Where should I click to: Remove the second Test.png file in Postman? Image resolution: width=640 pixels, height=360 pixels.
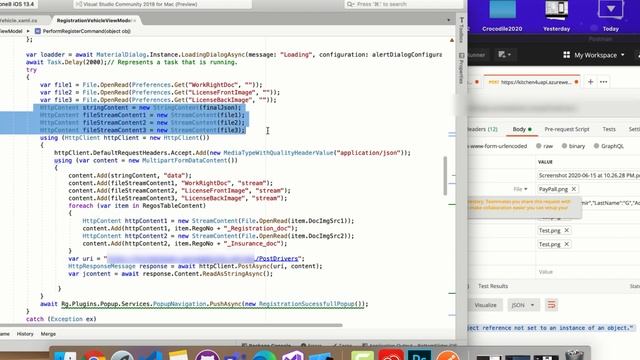click(x=567, y=244)
